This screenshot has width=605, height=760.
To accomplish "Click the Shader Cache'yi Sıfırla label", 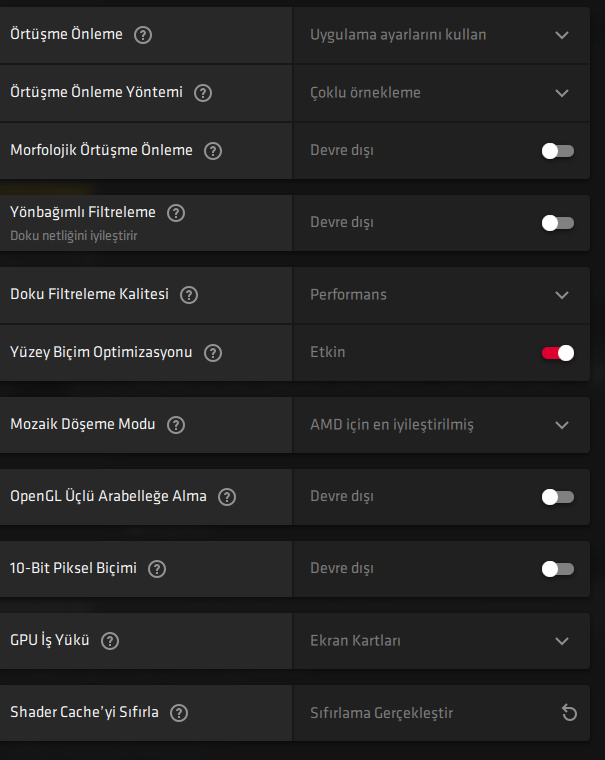I will tap(84, 713).
